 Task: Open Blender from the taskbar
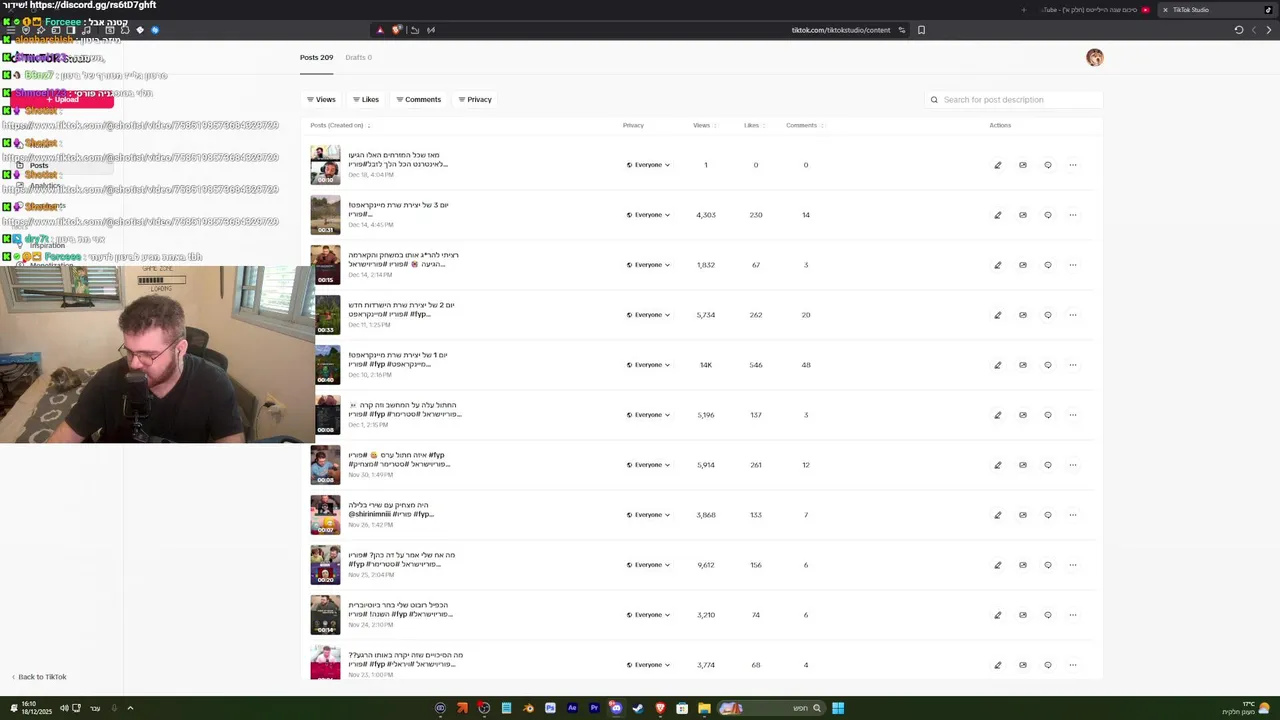point(528,708)
